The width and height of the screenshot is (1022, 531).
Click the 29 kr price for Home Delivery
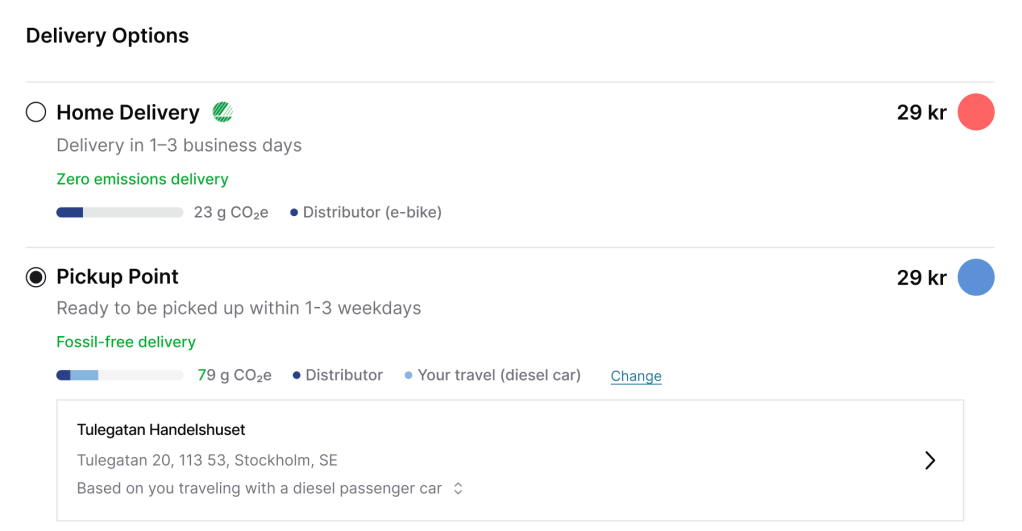[921, 112]
